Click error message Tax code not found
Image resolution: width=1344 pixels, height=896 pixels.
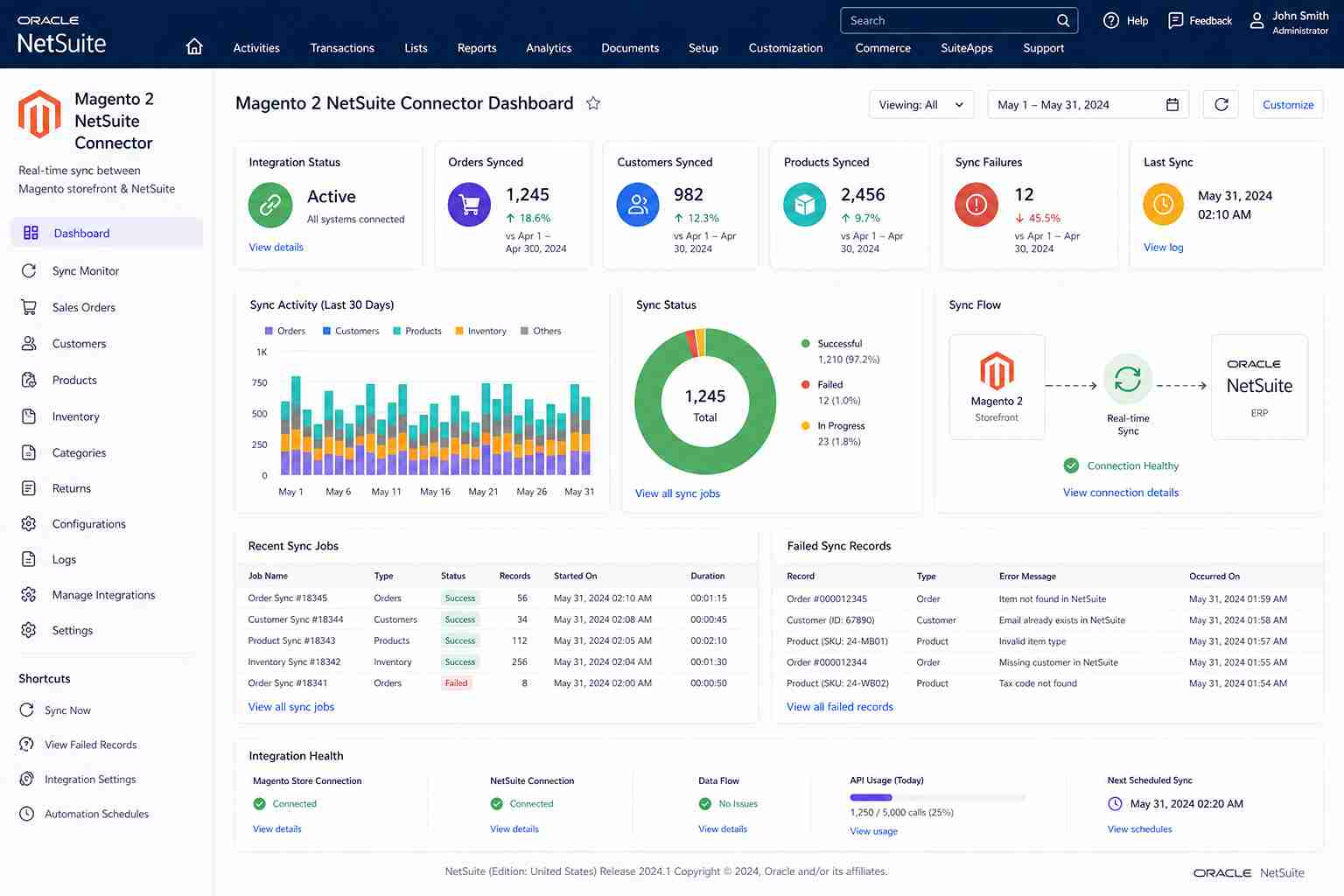click(x=1038, y=683)
